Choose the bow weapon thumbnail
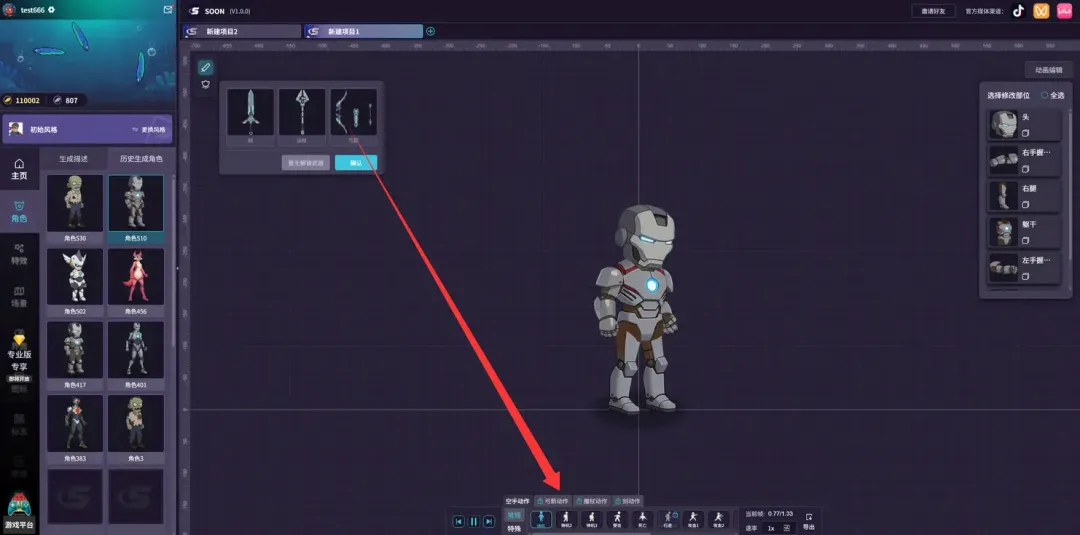The height and width of the screenshot is (535, 1080). tap(353, 112)
